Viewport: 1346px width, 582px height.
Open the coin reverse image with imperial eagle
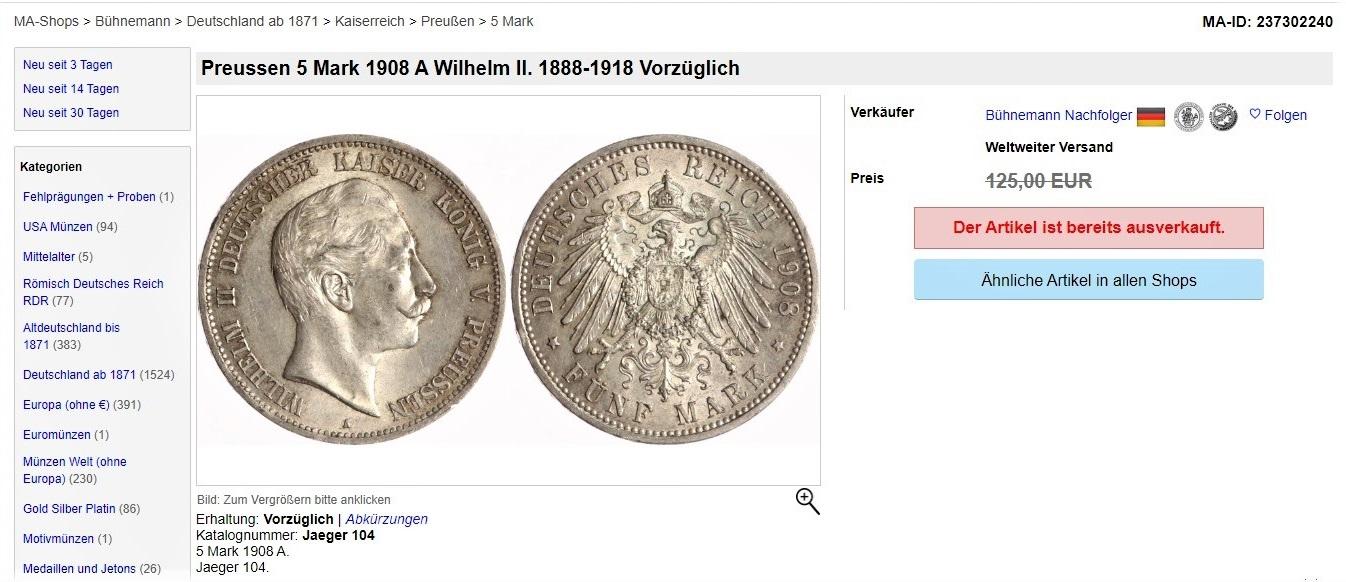(666, 289)
